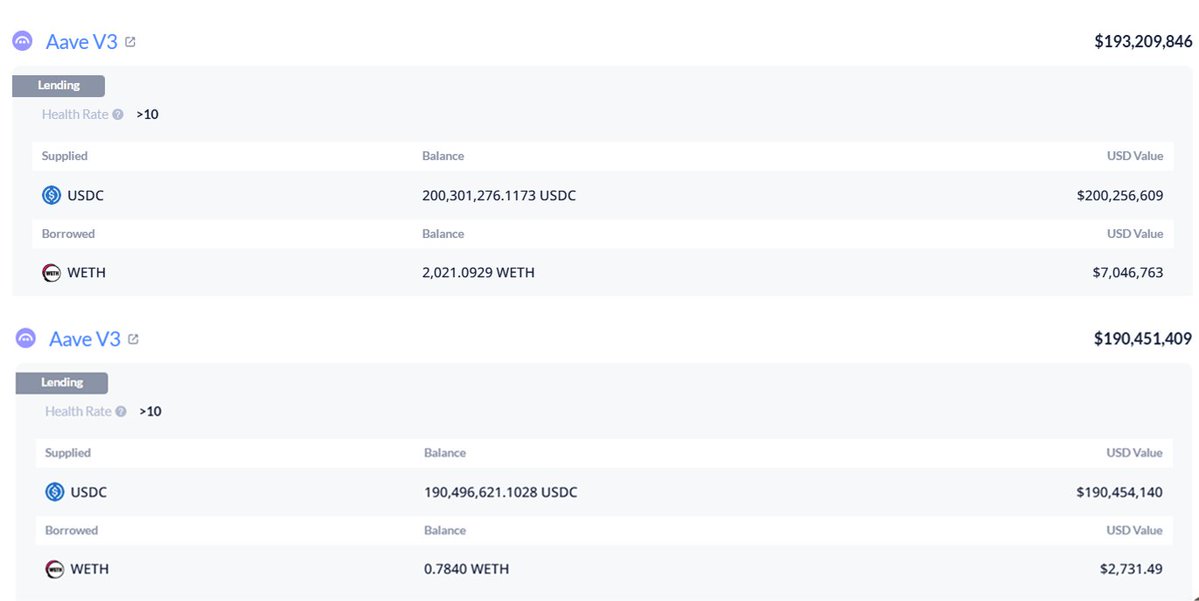Click the second Aave V3 protocol logo
This screenshot has height=601, width=1199.
[26, 339]
